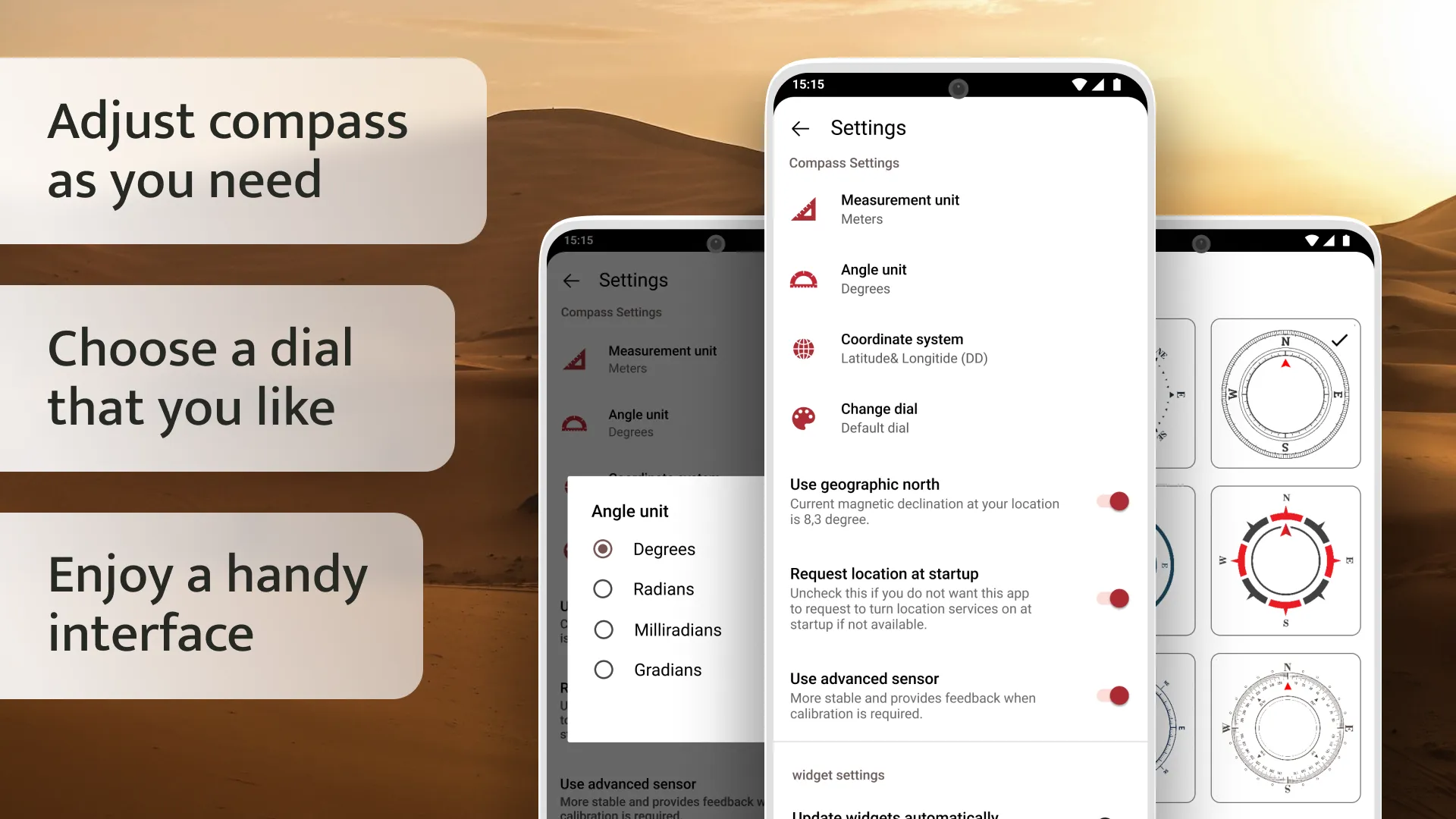This screenshot has height=819, width=1456.
Task: Click the angle unit protractor icon
Action: (806, 278)
